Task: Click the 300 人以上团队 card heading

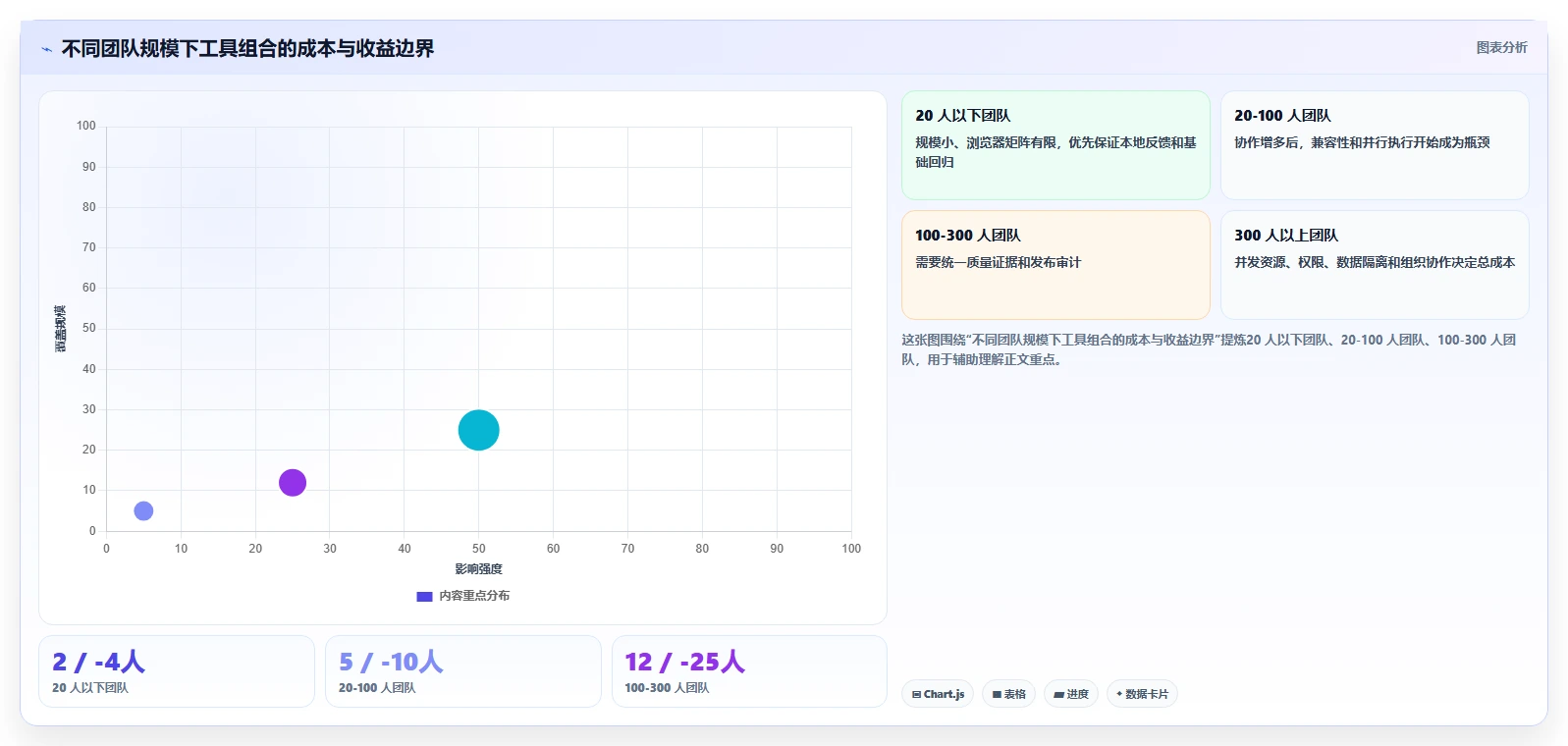Action: click(x=1286, y=236)
